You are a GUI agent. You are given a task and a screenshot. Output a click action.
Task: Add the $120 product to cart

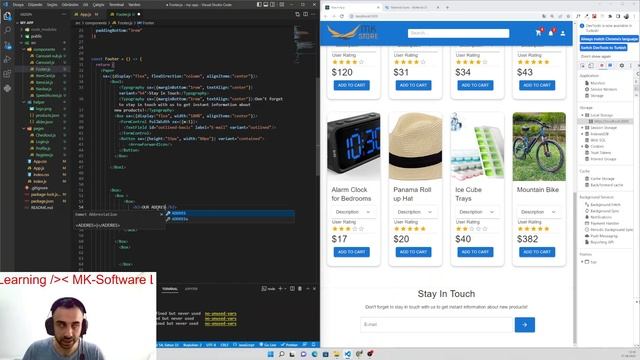pos(352,85)
